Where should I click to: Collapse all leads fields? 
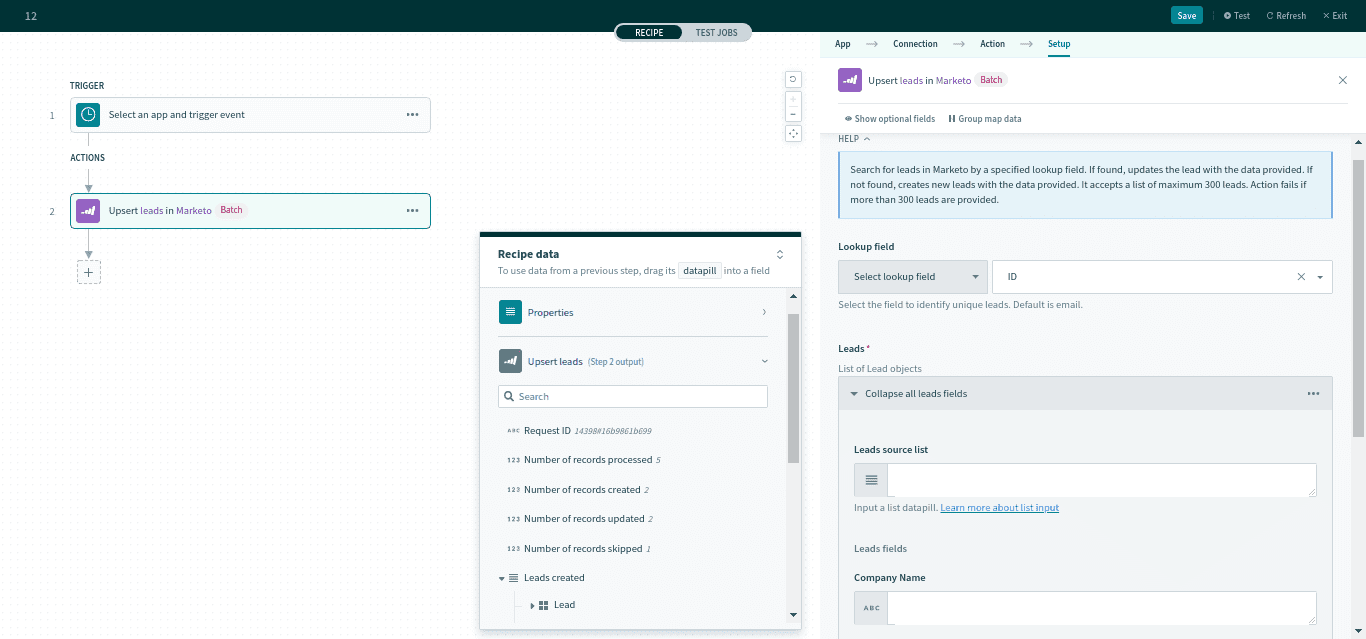tap(915, 394)
